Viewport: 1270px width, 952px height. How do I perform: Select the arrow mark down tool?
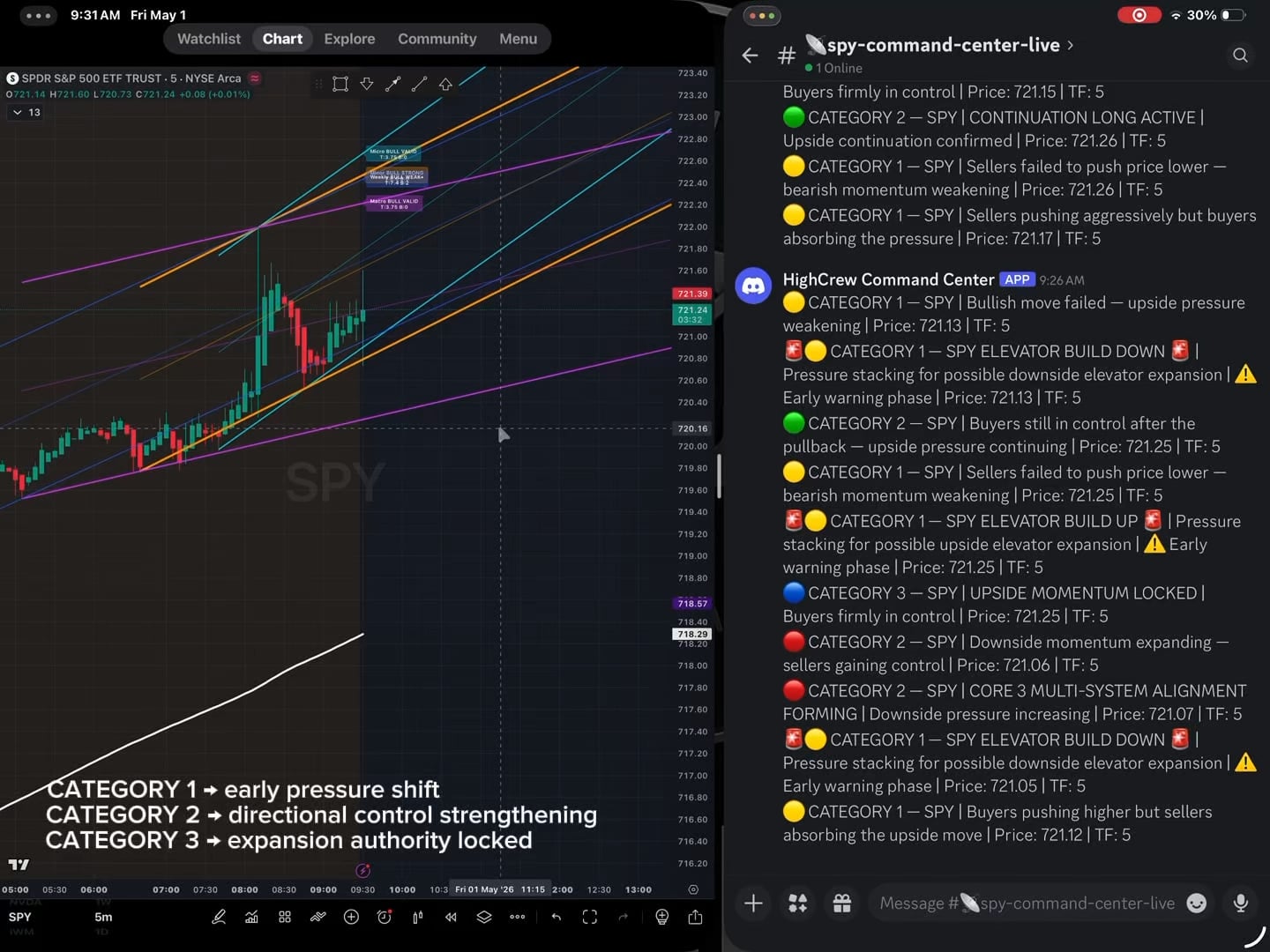point(367,84)
